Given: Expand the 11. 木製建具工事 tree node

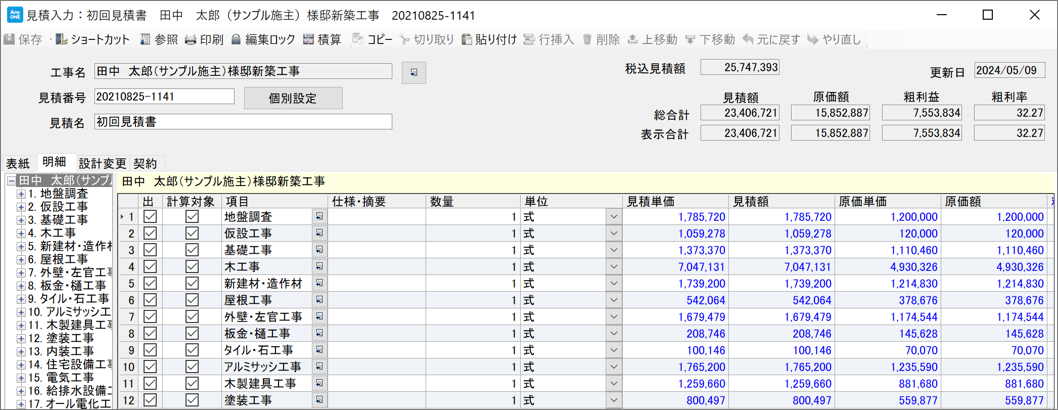Looking at the screenshot, I should [x=21, y=326].
